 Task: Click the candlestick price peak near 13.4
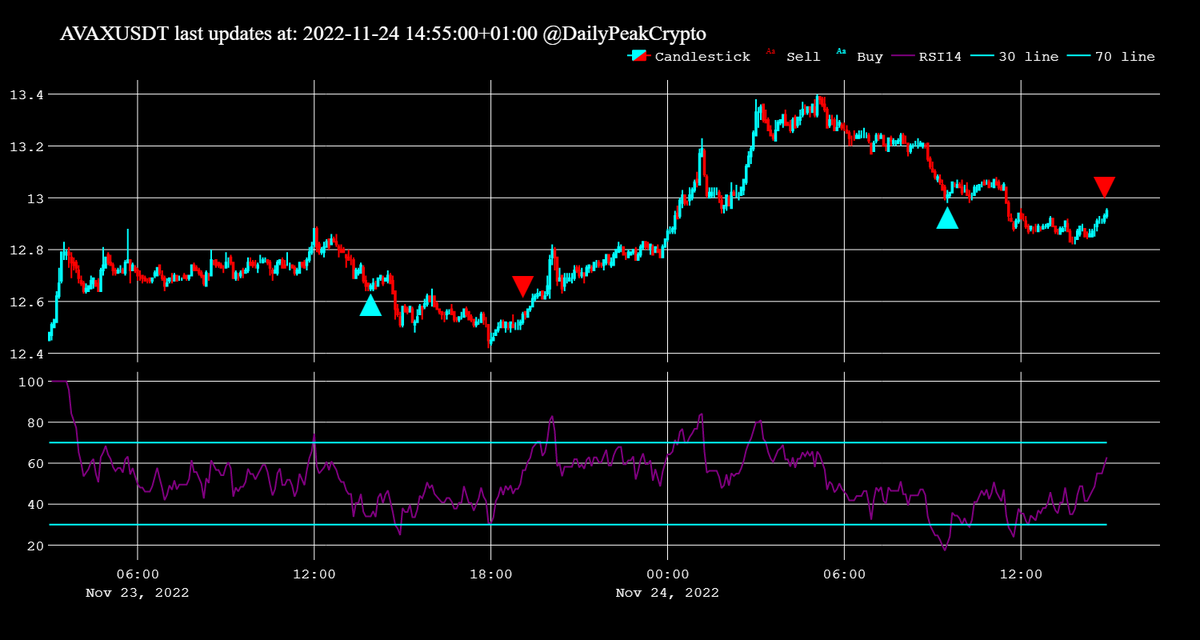tap(818, 97)
